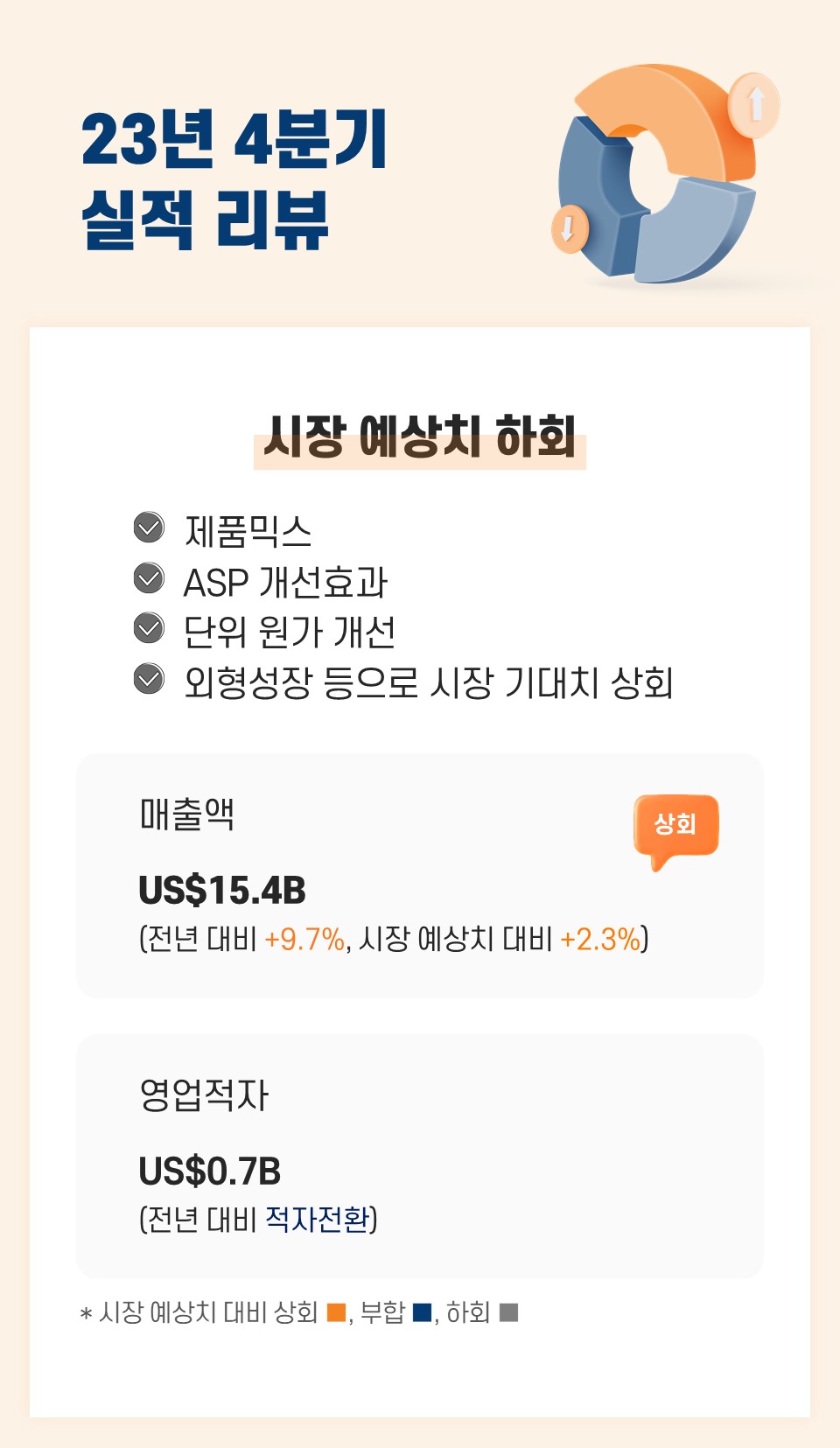The image size is (840, 1448).
Task: Click the checkmark icon beside 단위 원가 개선
Action: click(x=149, y=628)
